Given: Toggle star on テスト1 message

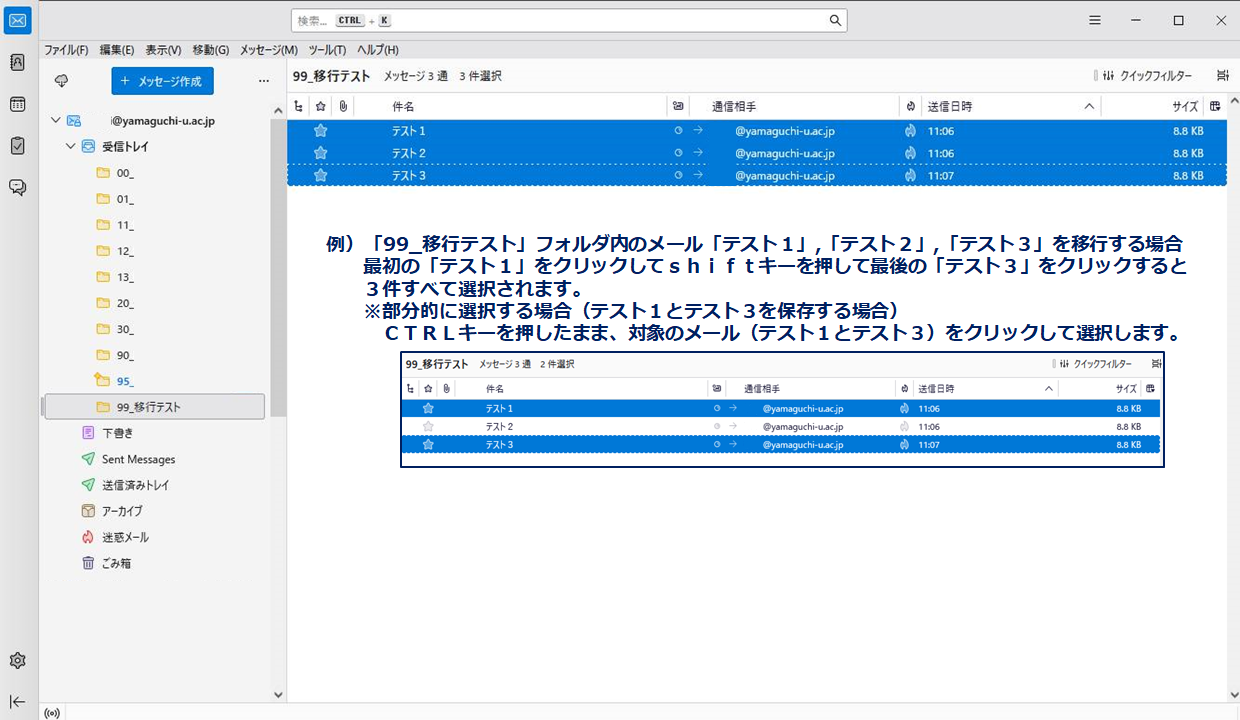Looking at the screenshot, I should point(320,131).
